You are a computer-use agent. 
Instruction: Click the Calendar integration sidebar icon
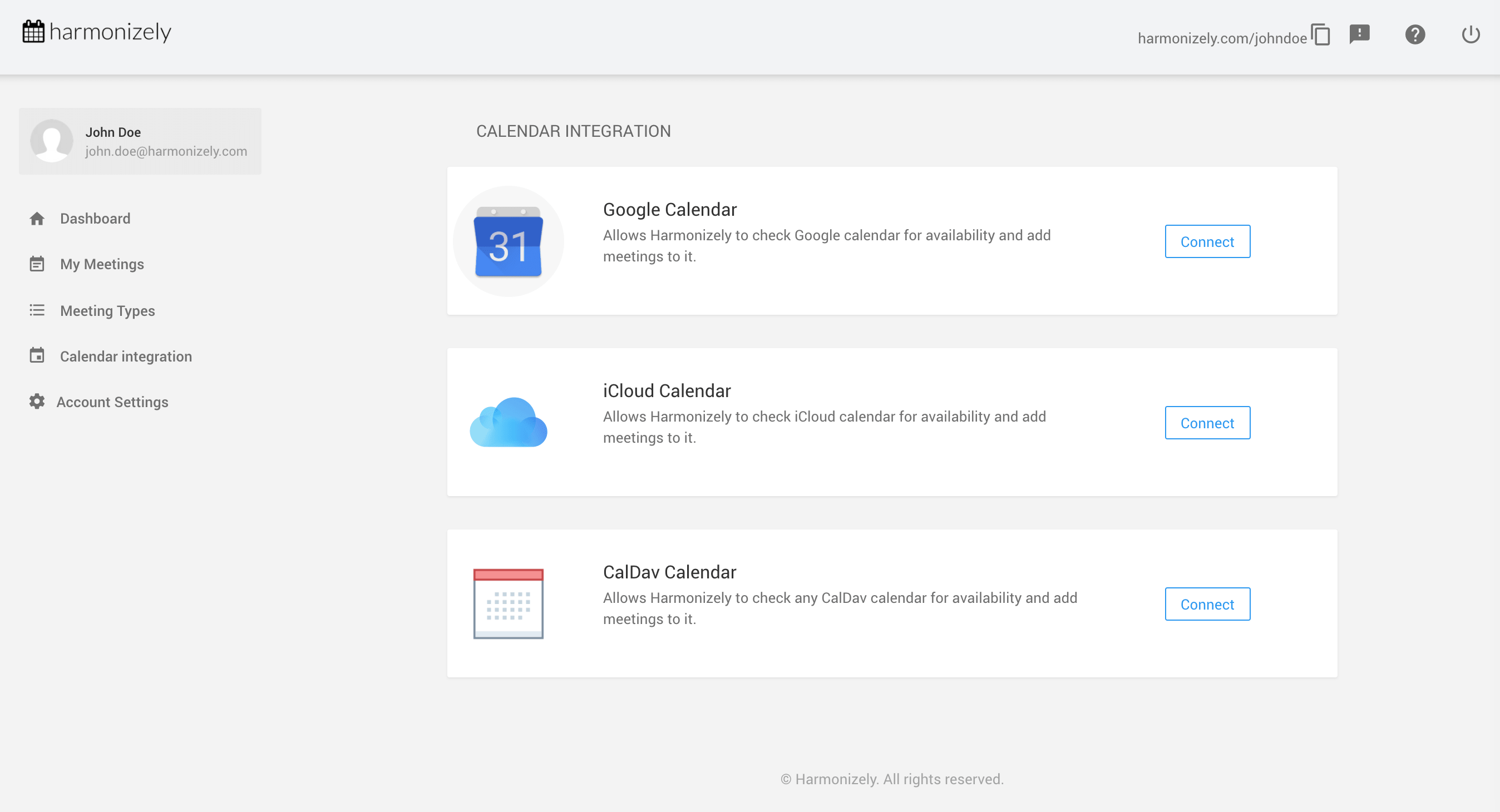37,355
